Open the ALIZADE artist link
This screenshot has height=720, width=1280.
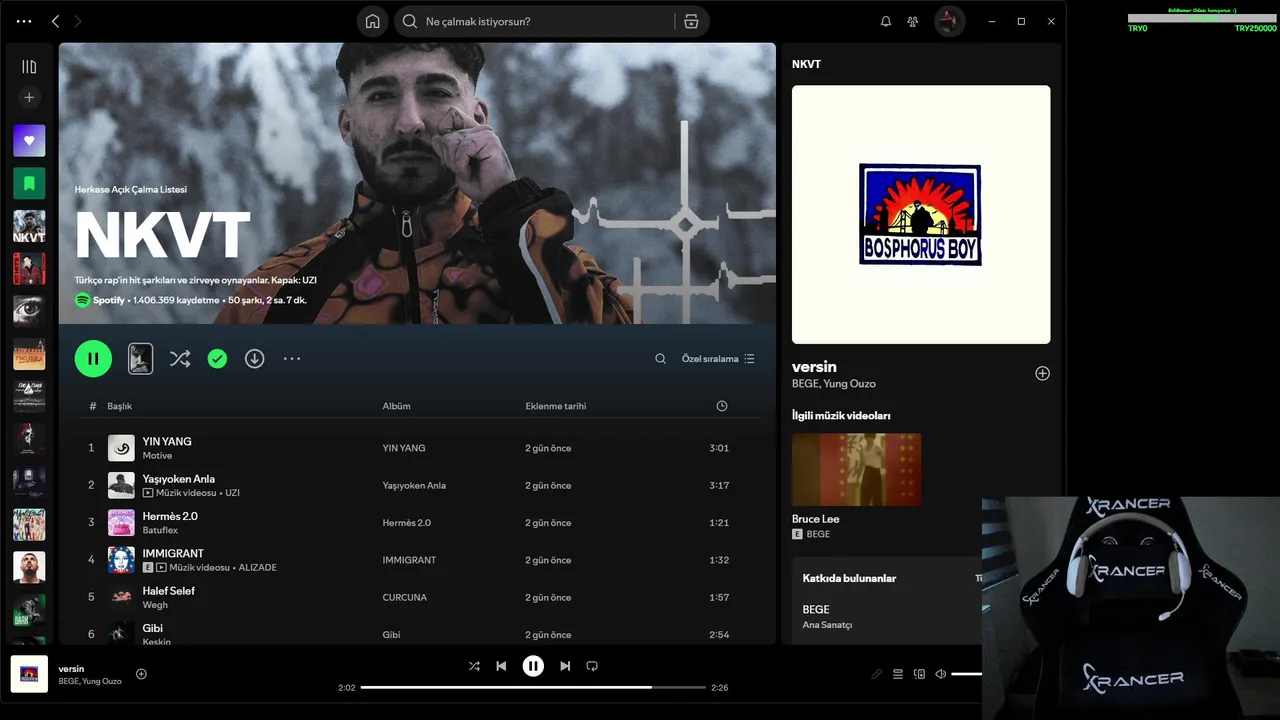coord(258,568)
